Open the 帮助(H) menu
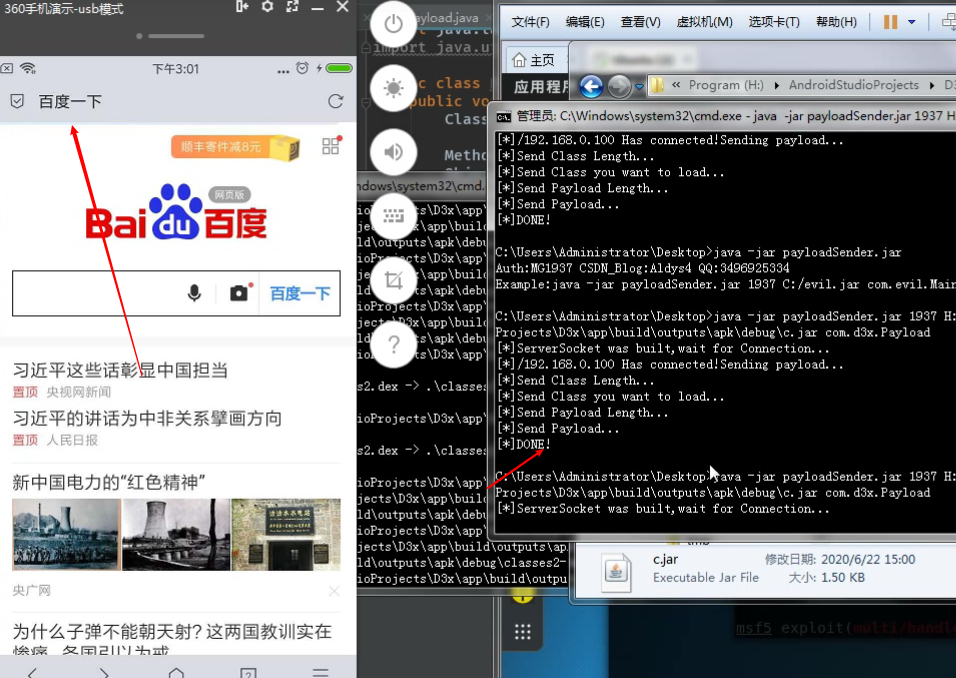 pos(836,22)
